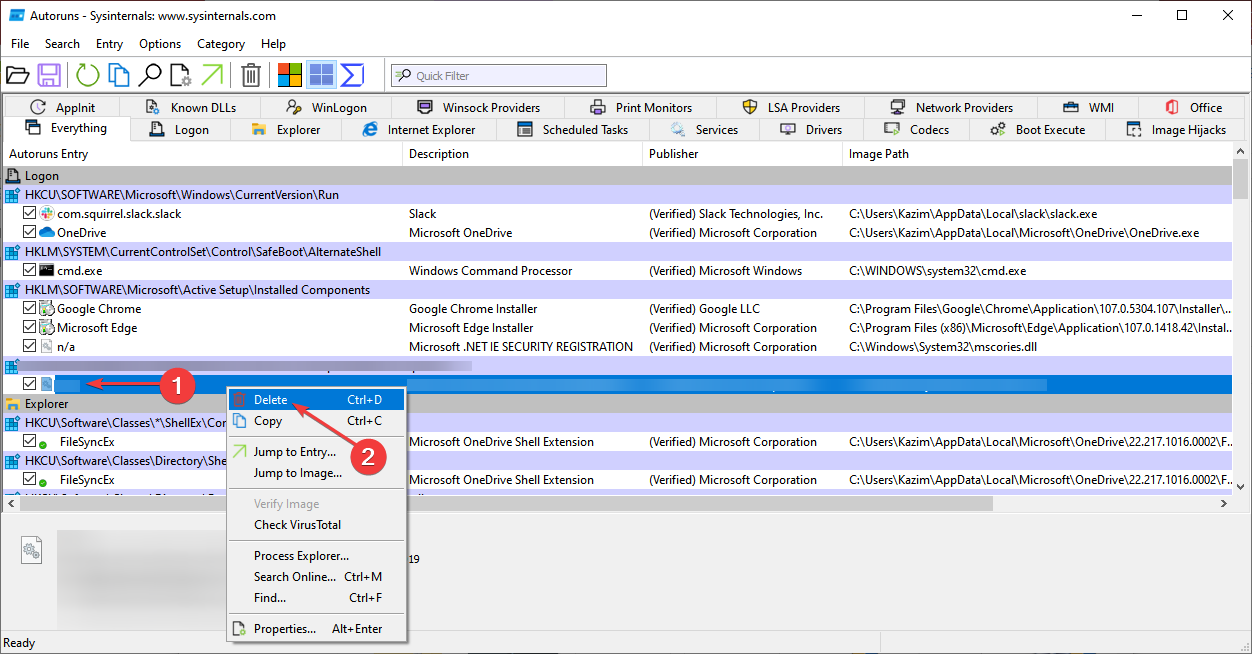Disable the Microsoft Edge entry checkbox

point(30,328)
